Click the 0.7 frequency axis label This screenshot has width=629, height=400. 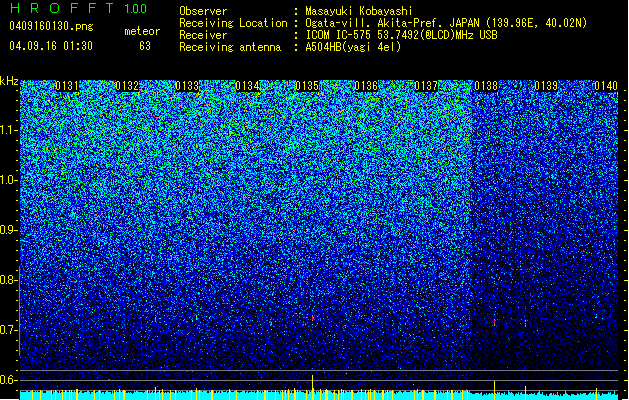coord(8,330)
